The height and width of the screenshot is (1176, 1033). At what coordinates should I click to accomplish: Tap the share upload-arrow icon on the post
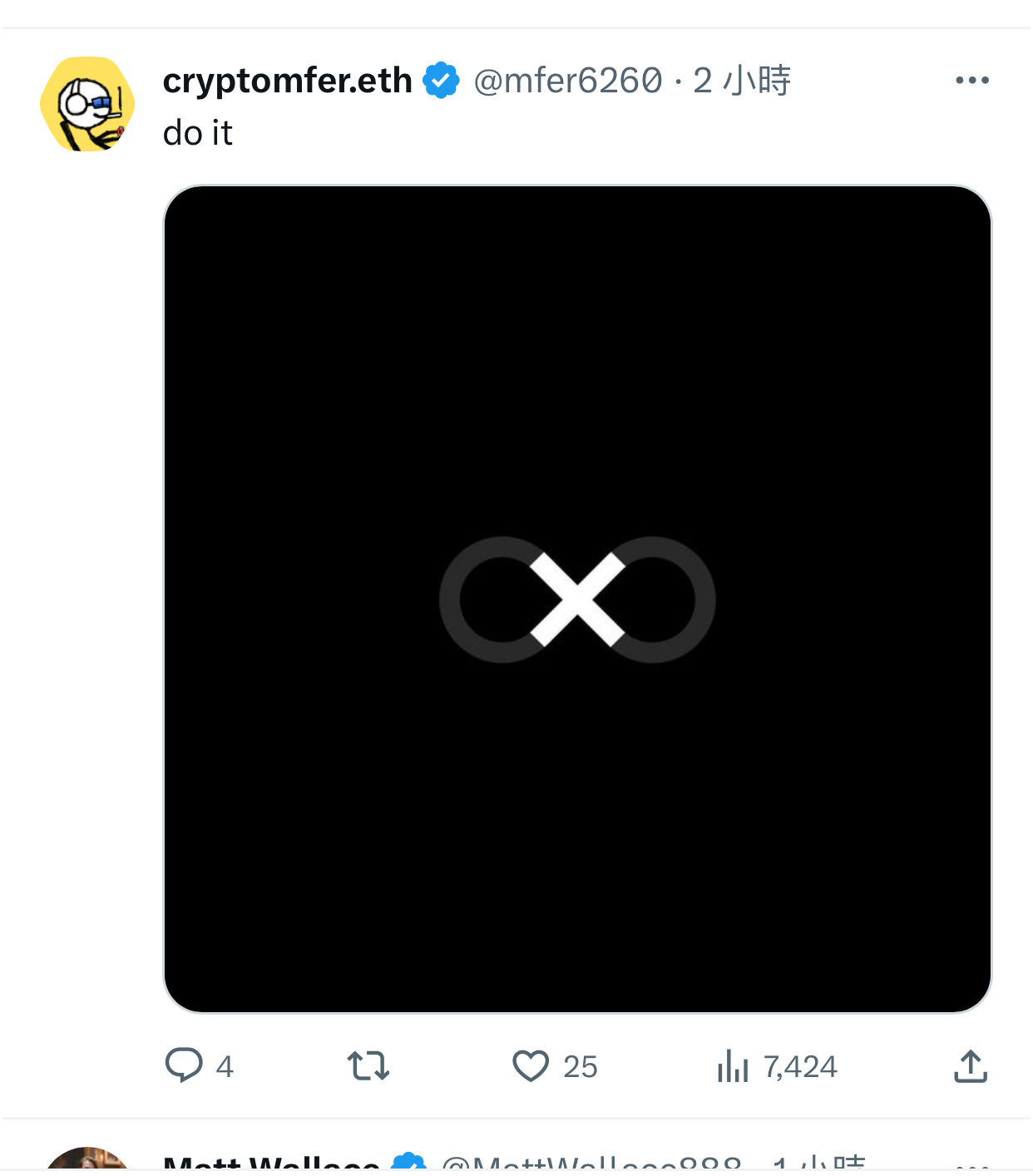pyautogui.click(x=971, y=1065)
